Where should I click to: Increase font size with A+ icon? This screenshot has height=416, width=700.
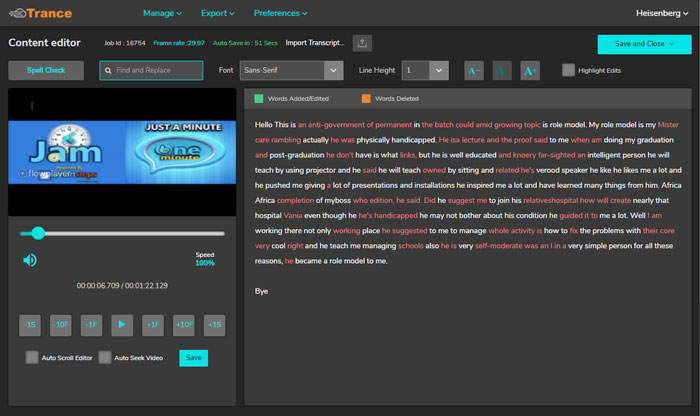(530, 71)
